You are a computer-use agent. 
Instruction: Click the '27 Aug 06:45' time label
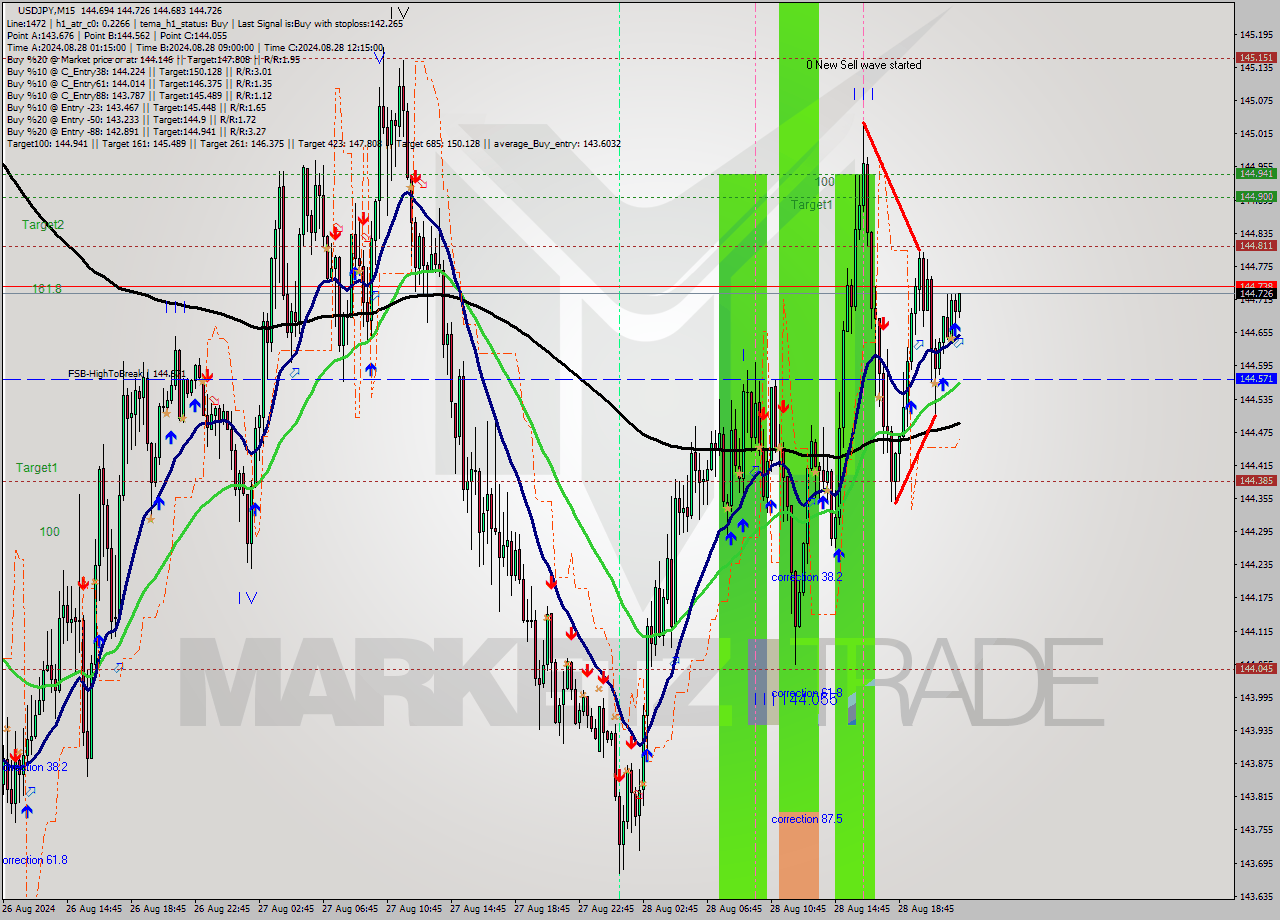(350, 909)
